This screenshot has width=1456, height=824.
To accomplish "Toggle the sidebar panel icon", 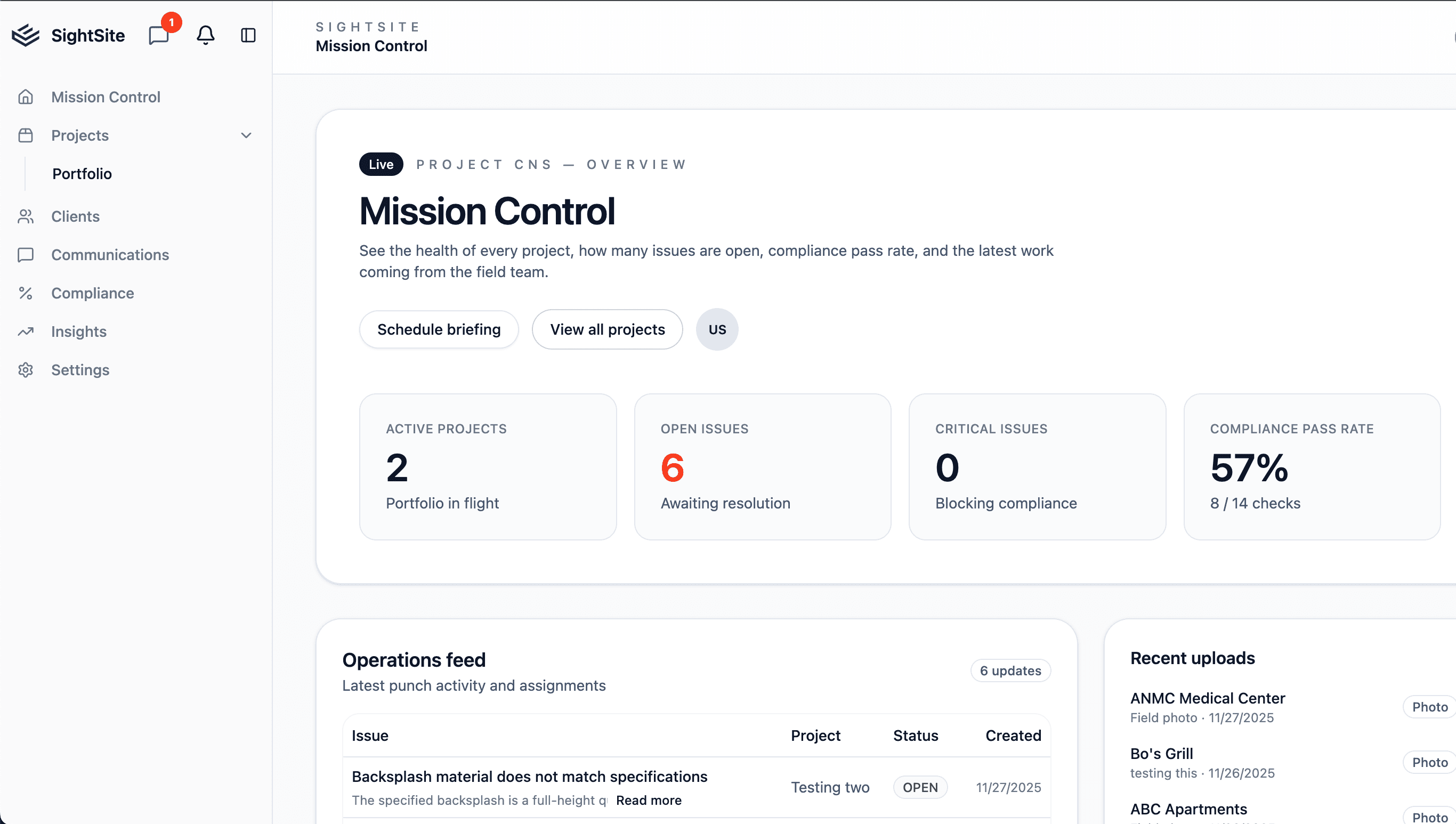I will 248,35.
